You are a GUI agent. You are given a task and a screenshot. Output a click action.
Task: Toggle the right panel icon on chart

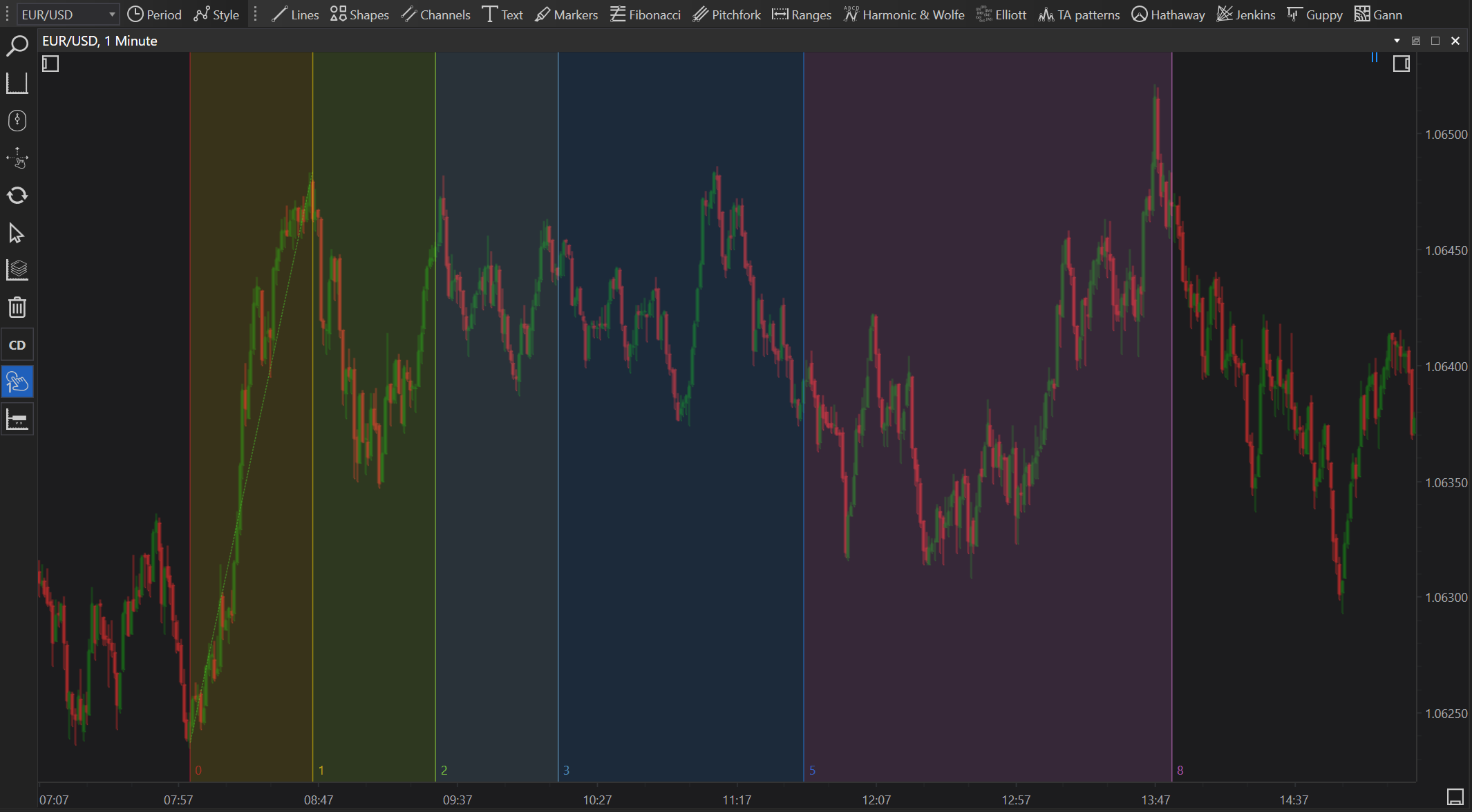pos(1401,64)
